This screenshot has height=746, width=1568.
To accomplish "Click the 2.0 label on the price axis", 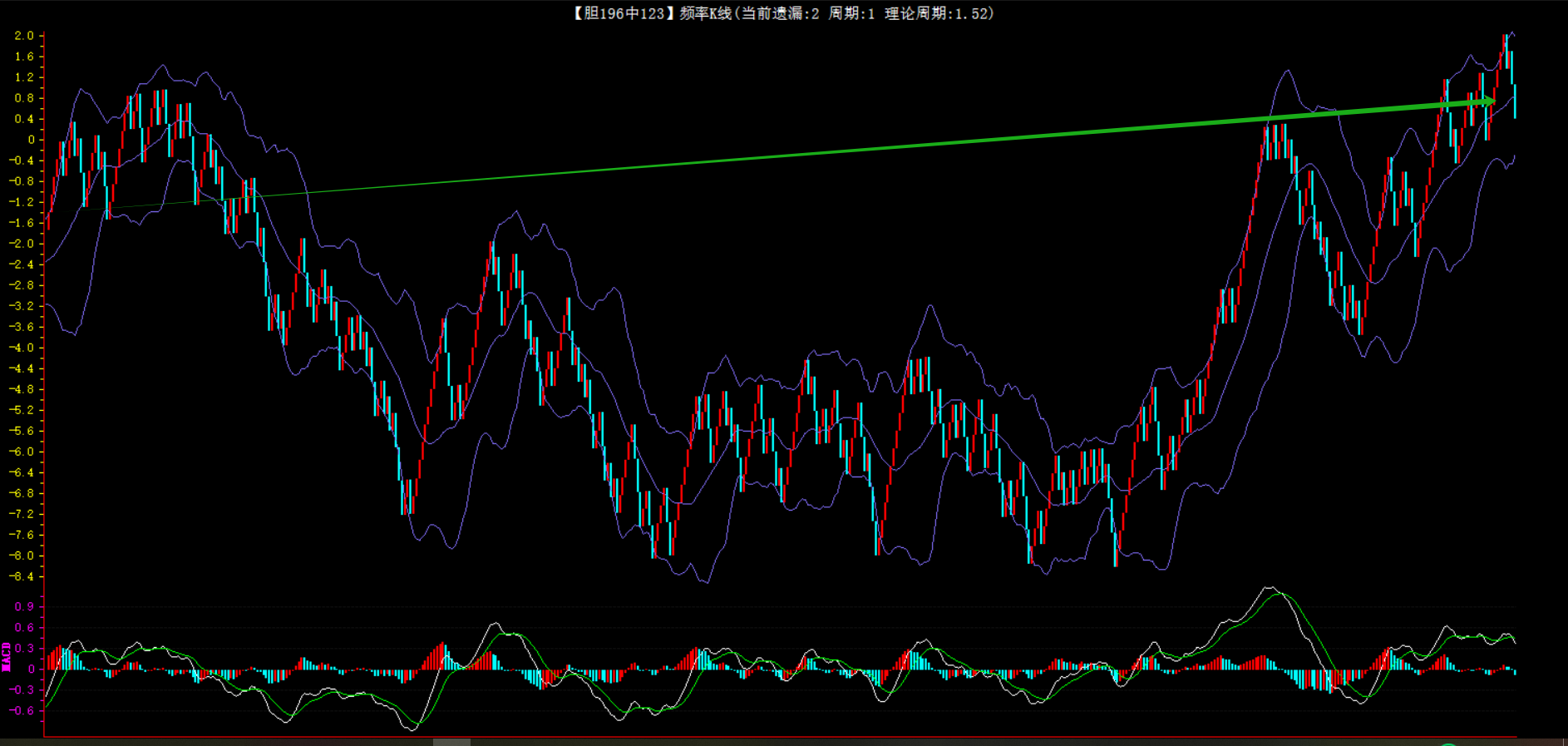I will point(24,36).
